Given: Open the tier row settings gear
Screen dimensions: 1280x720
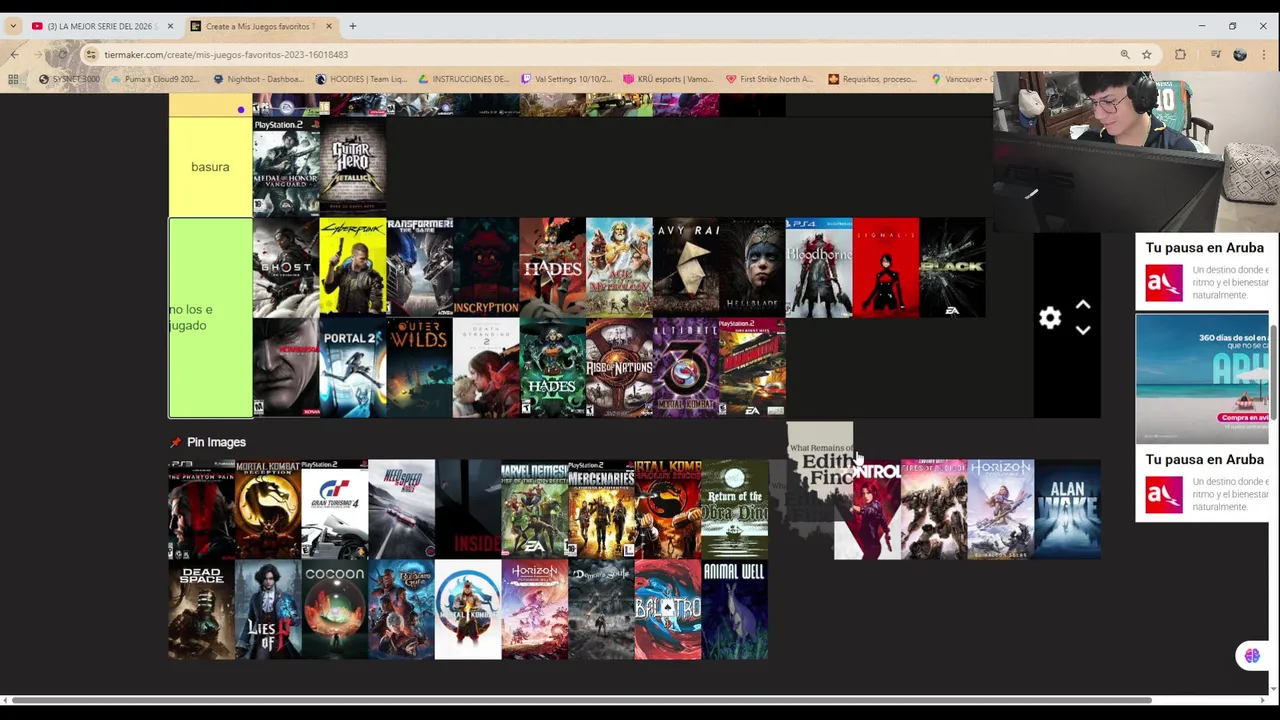Looking at the screenshot, I should click(x=1049, y=318).
